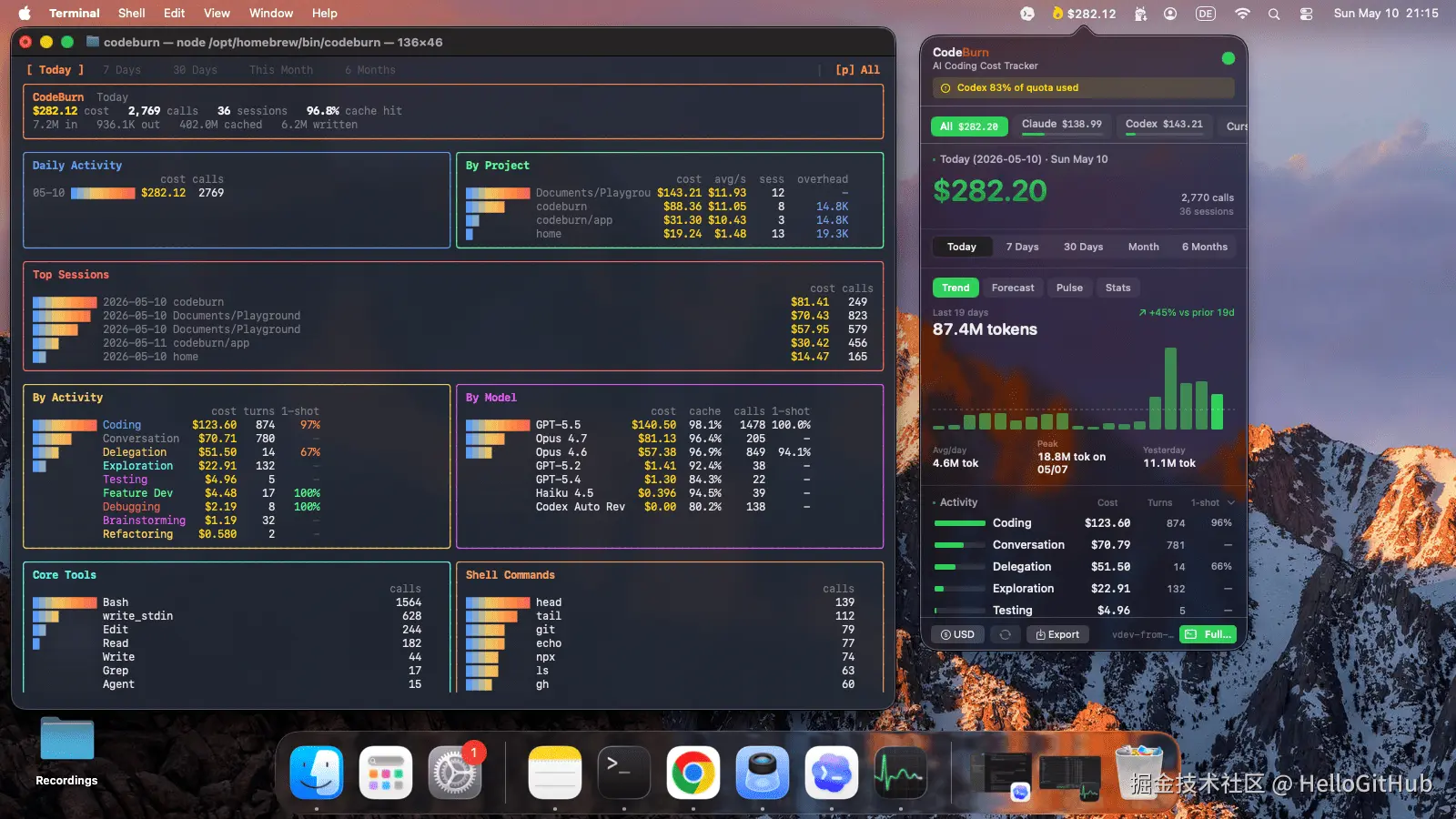Image resolution: width=1456 pixels, height=819 pixels.
Task: Expand the 1-shot column chevron
Action: [x=1231, y=502]
